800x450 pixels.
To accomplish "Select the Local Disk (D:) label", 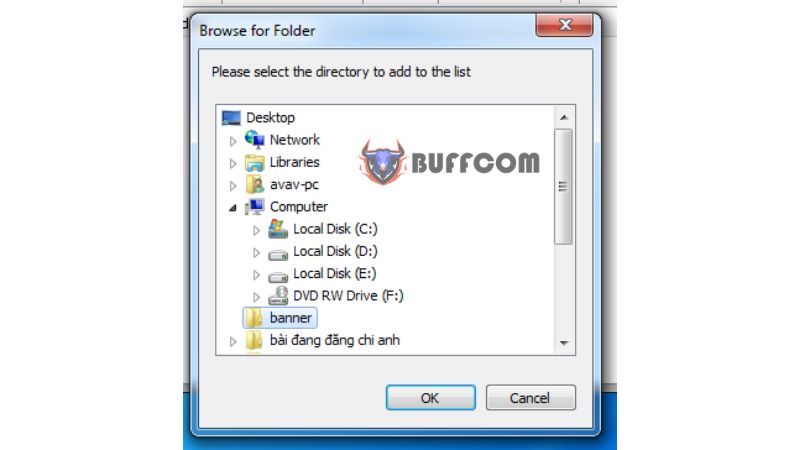I will coord(335,251).
